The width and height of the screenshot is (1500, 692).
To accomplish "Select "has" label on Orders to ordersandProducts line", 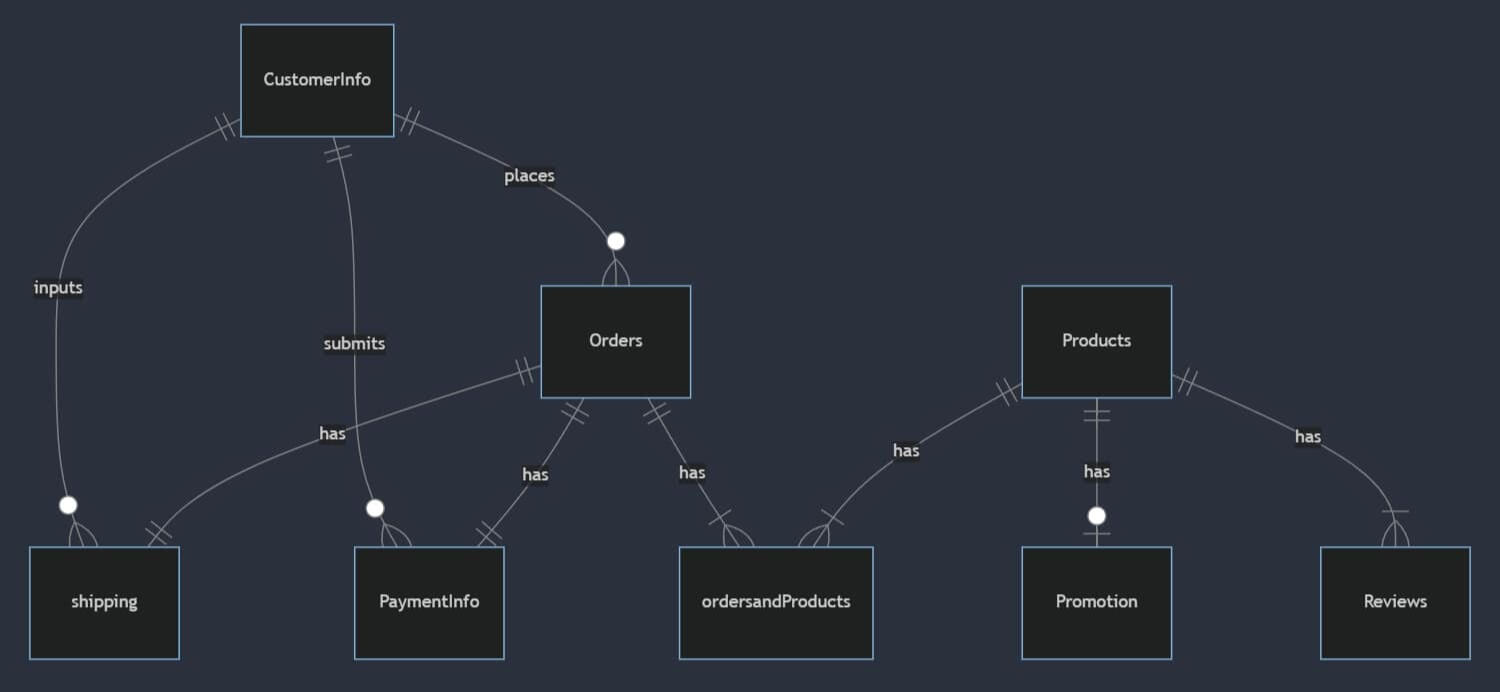I will click(x=692, y=472).
